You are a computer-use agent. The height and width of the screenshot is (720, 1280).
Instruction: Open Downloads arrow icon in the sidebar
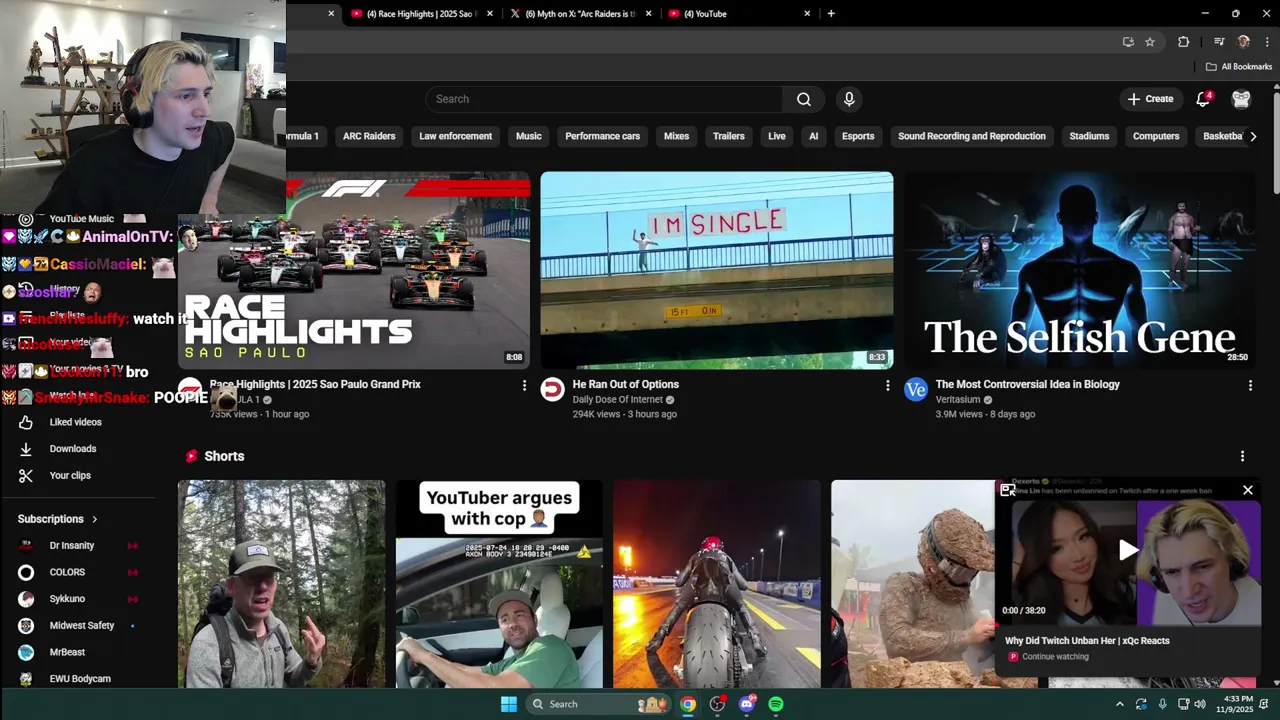(x=26, y=449)
